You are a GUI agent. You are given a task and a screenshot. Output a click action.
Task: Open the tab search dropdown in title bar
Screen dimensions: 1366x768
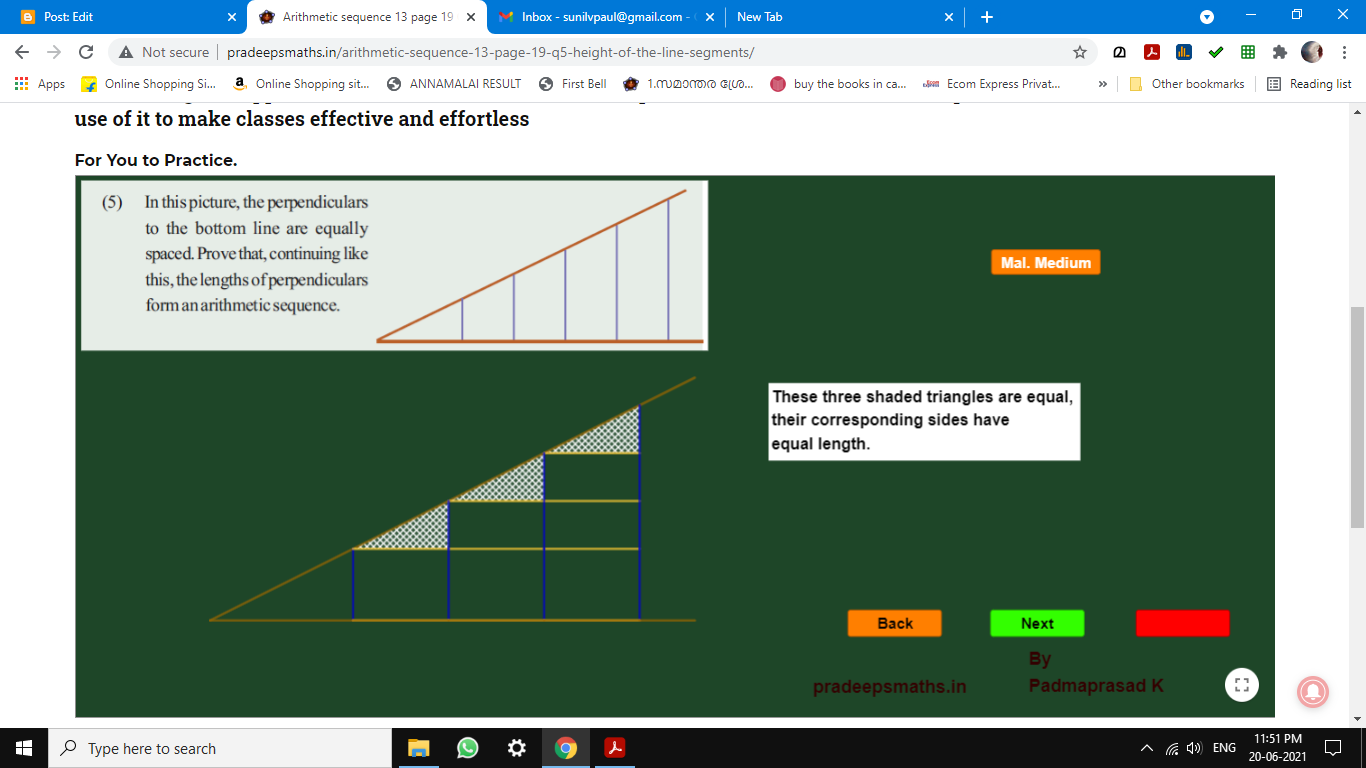click(x=1207, y=16)
